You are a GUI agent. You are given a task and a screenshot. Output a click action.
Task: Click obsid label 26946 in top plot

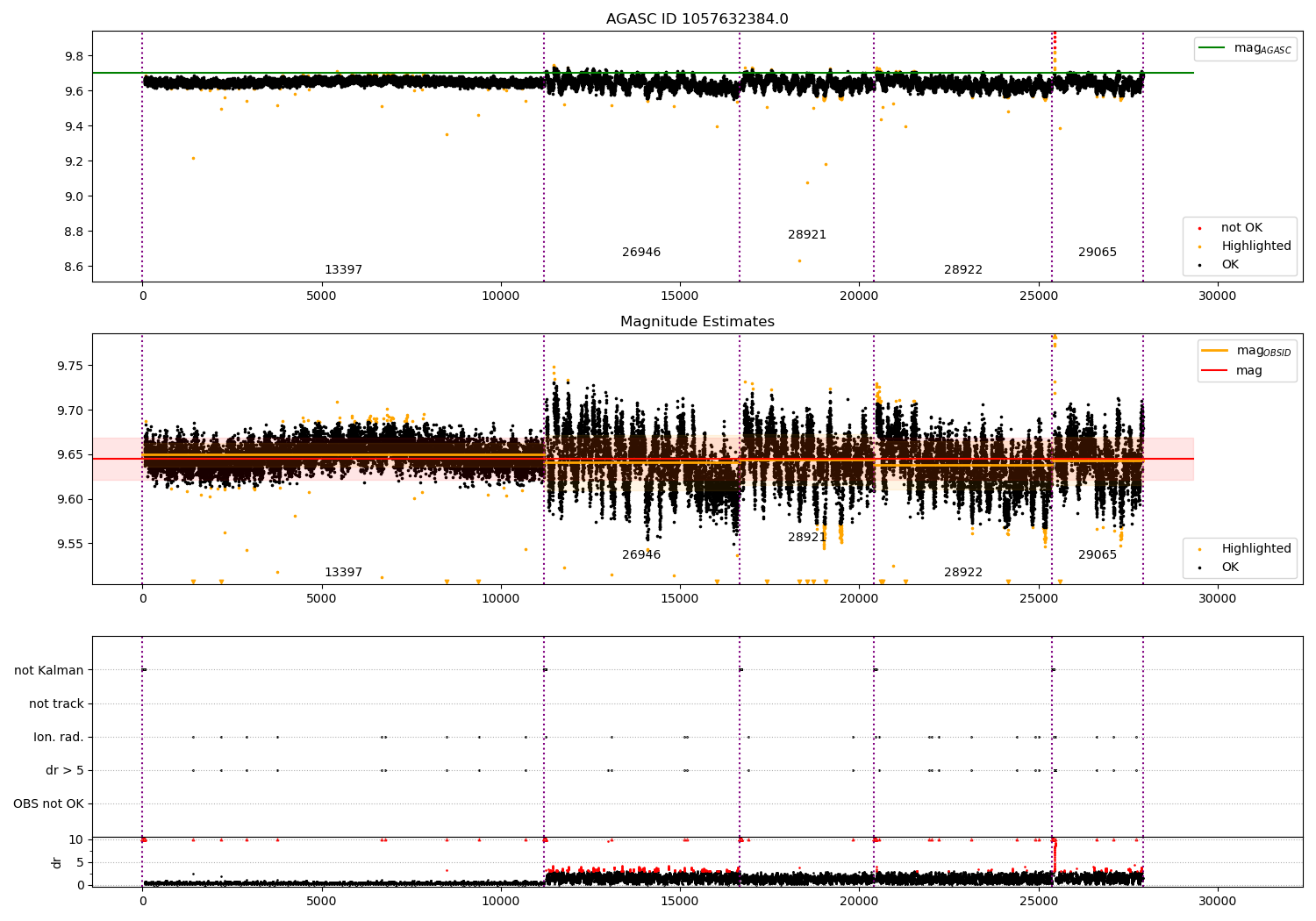(x=641, y=252)
